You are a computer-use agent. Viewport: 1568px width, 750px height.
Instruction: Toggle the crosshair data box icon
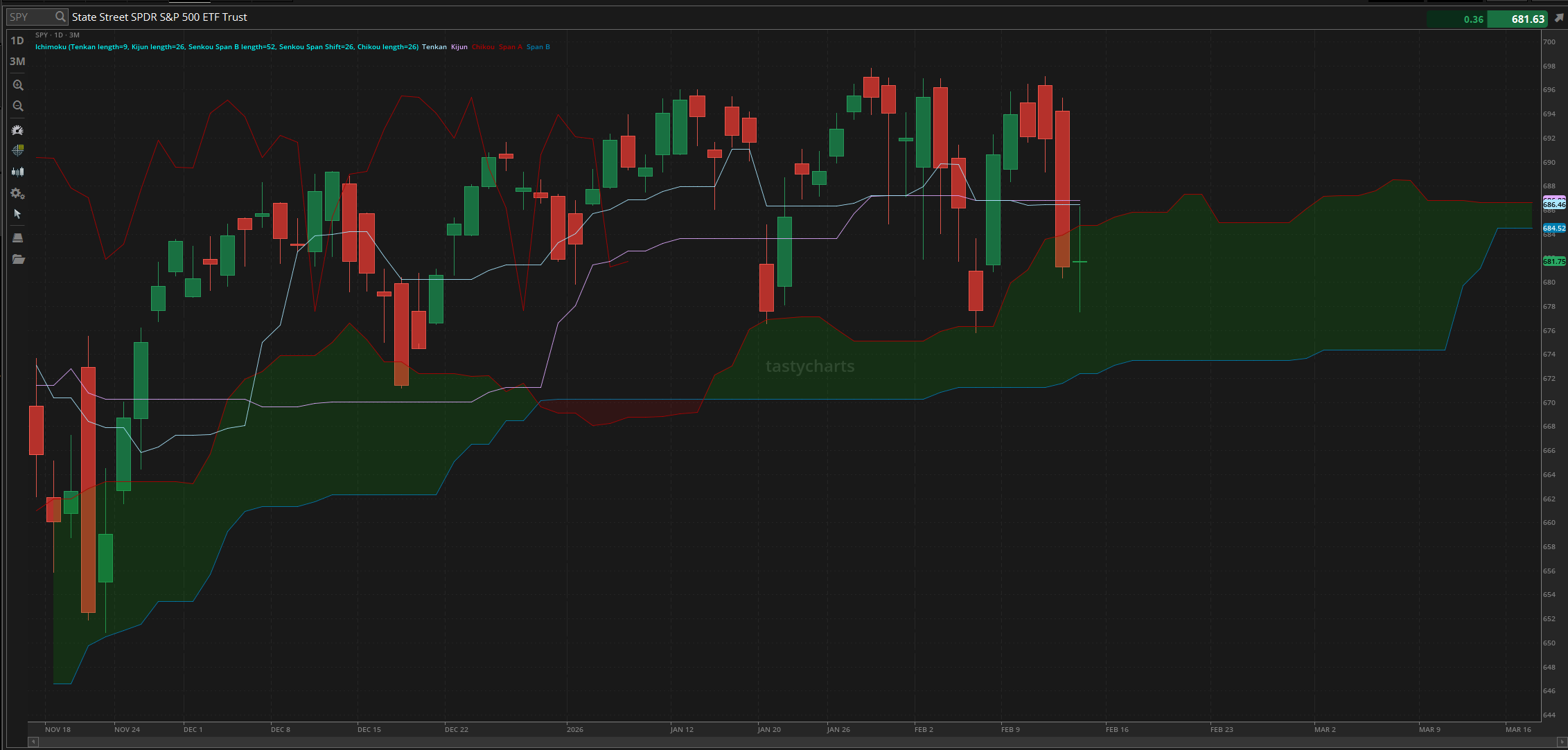tap(18, 150)
